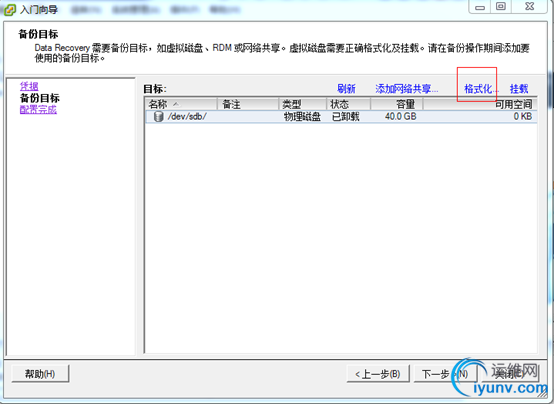The image size is (554, 404).
Task: Go to 配置完成 step in sidebar
Action: click(38, 110)
